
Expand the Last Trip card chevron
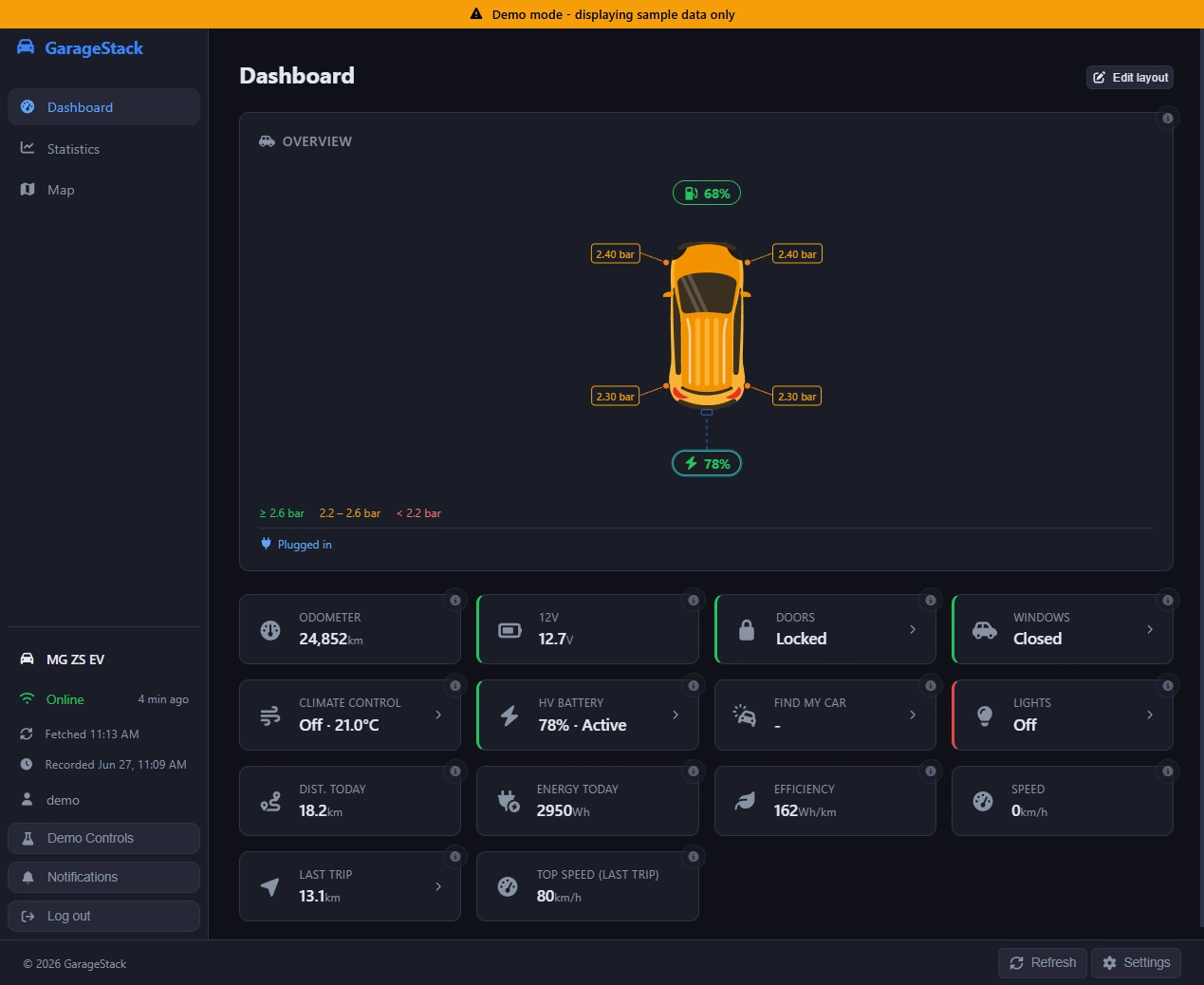(438, 886)
